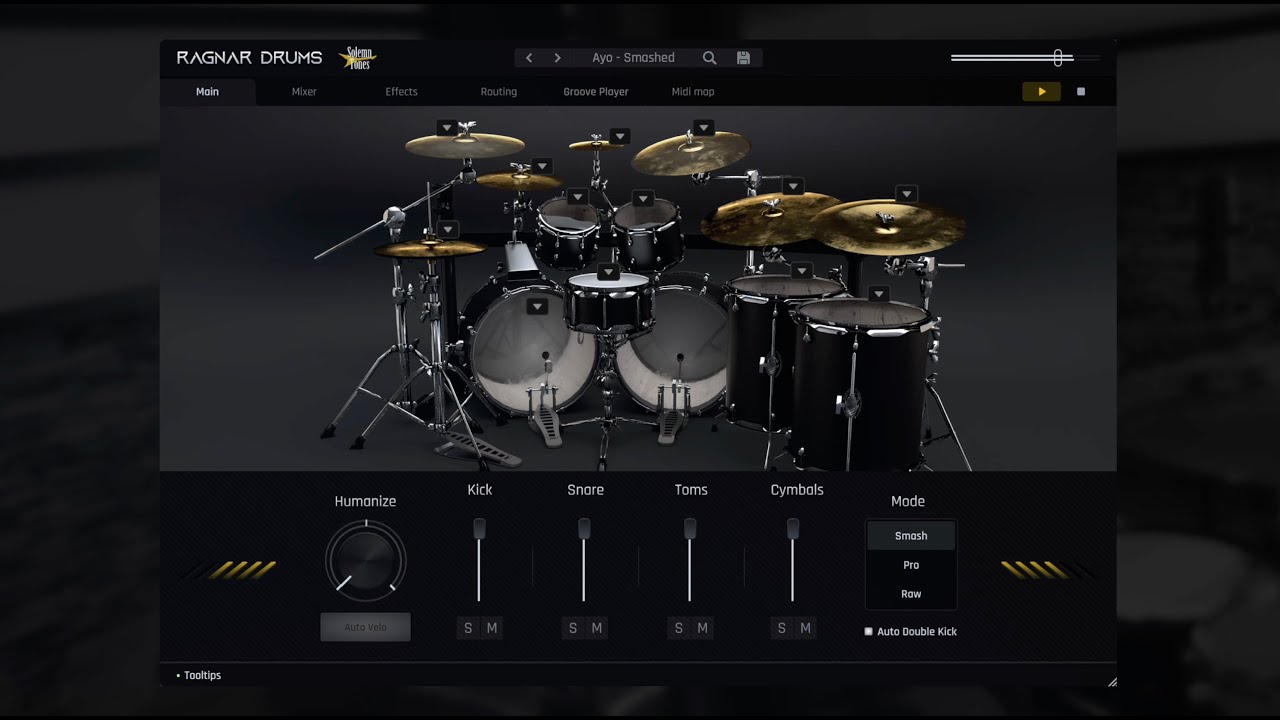Open dropdown above the small splash cymbal
Screen dimensions: 1280x720
pos(619,136)
